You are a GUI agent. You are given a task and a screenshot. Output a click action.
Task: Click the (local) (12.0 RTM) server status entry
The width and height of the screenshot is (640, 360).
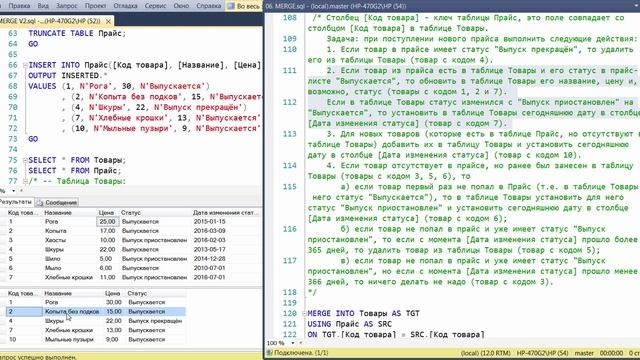click(x=485, y=353)
